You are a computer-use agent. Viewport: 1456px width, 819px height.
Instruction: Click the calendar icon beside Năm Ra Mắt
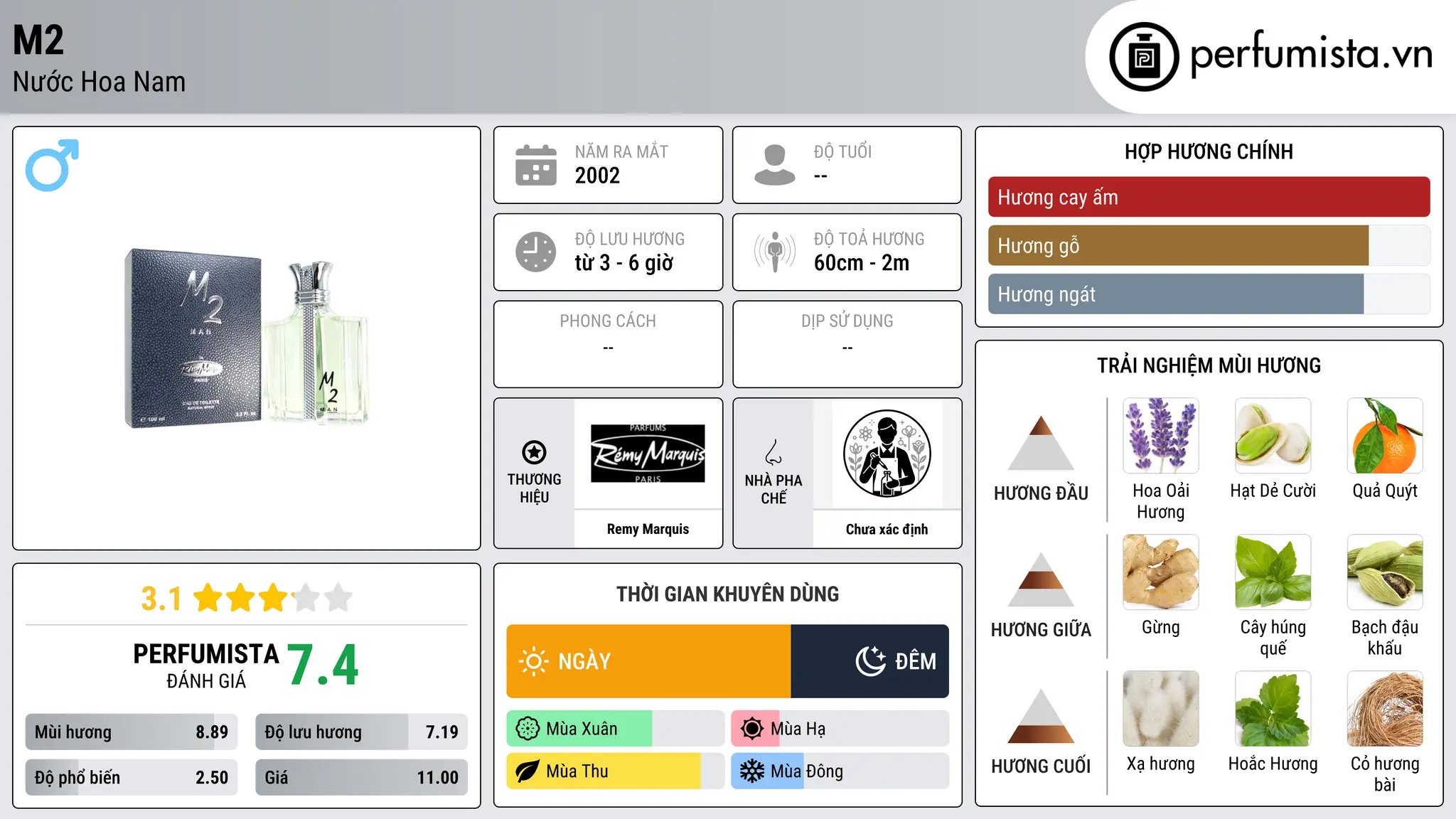tap(536, 165)
